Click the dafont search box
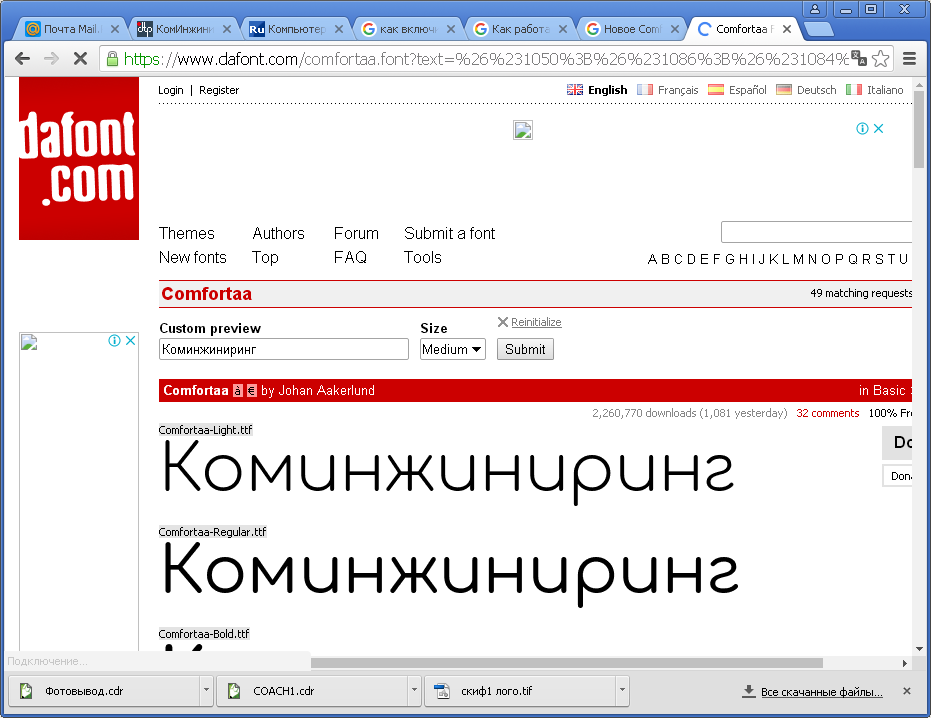The height and width of the screenshot is (718, 931). 816,232
